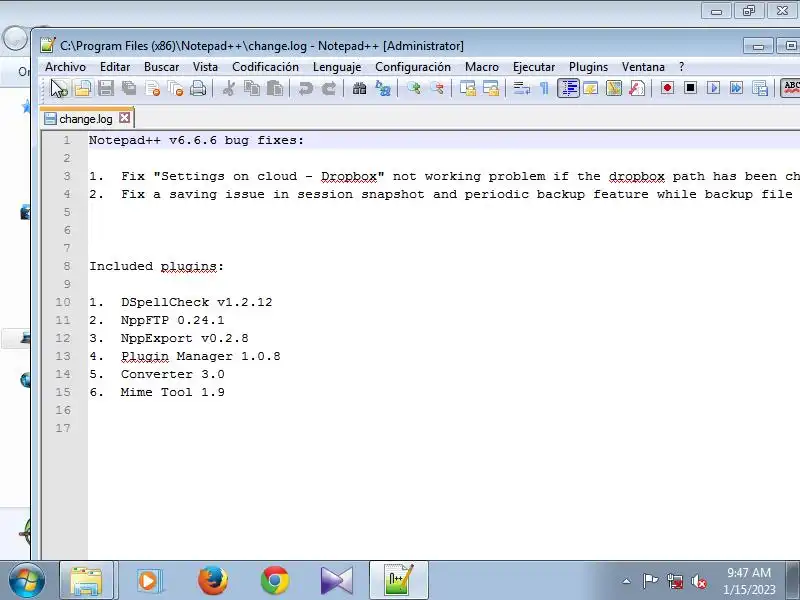
Task: Click the Copy toolbar icon
Action: pos(252,88)
